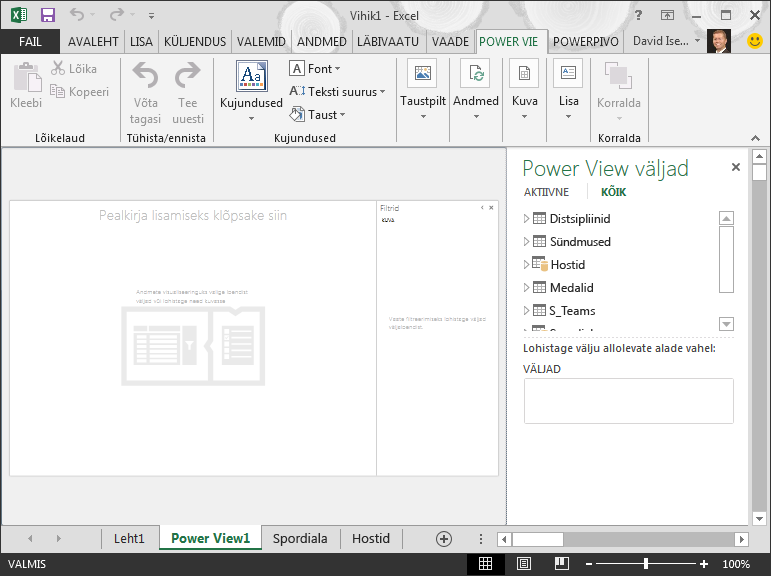
Task: Switch to the LISA ribbon tab
Action: point(141,42)
